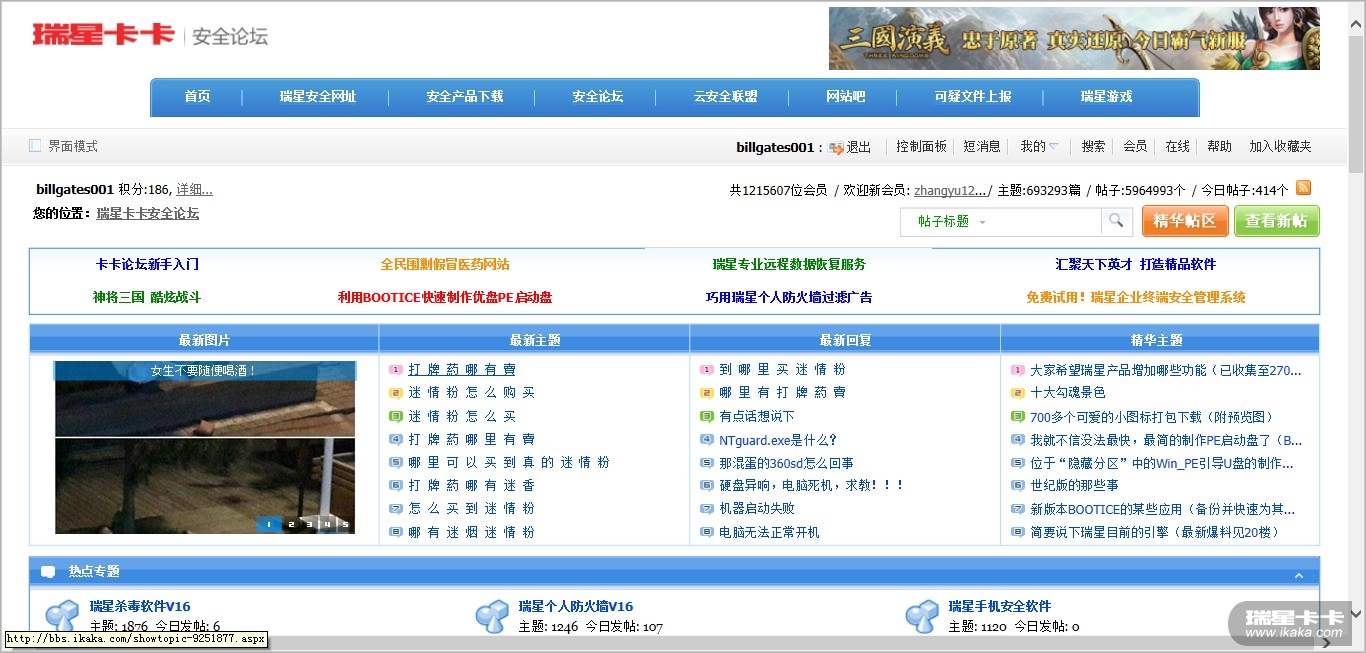Log out via the 退出 link
The image size is (1366, 653).
(x=859, y=147)
